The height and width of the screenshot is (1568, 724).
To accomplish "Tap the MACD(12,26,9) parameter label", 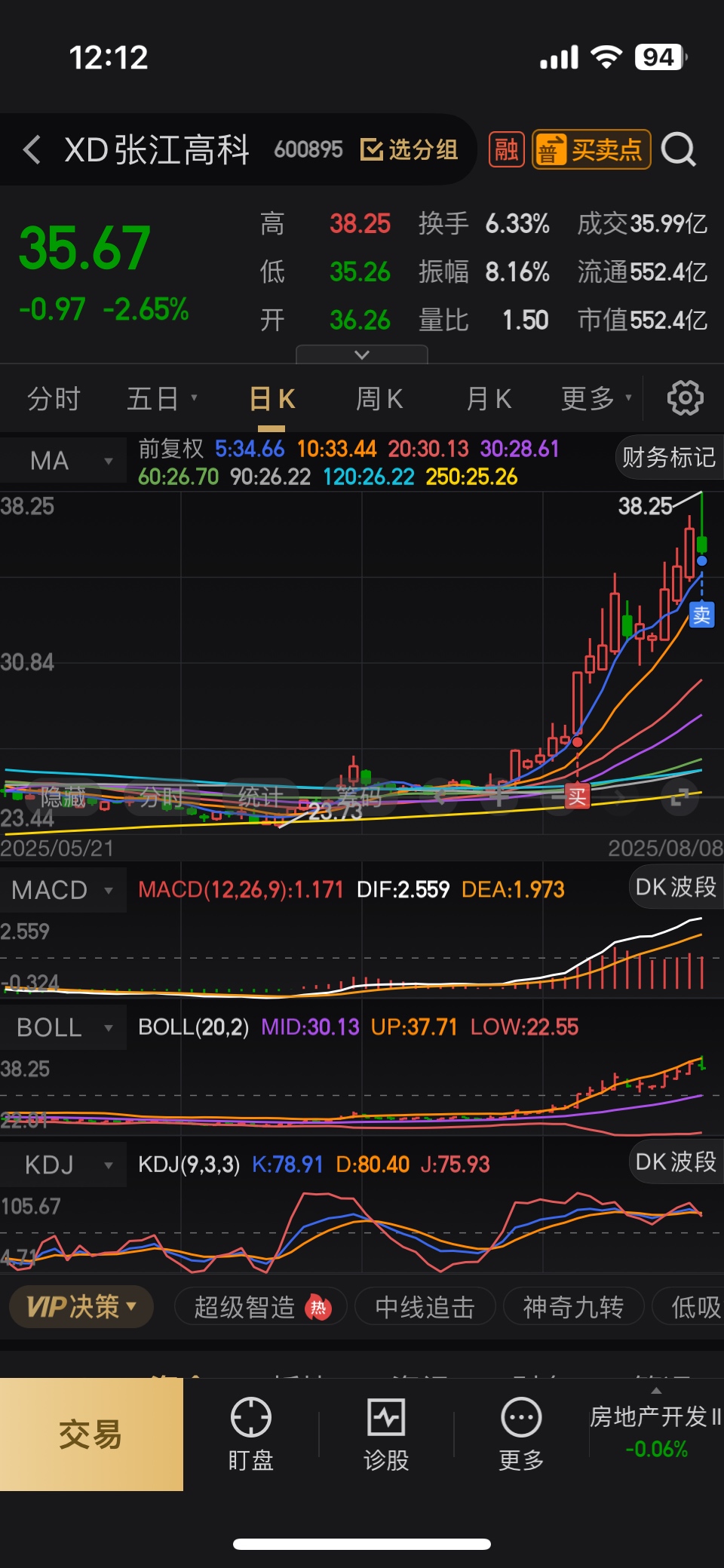I will pos(241,890).
